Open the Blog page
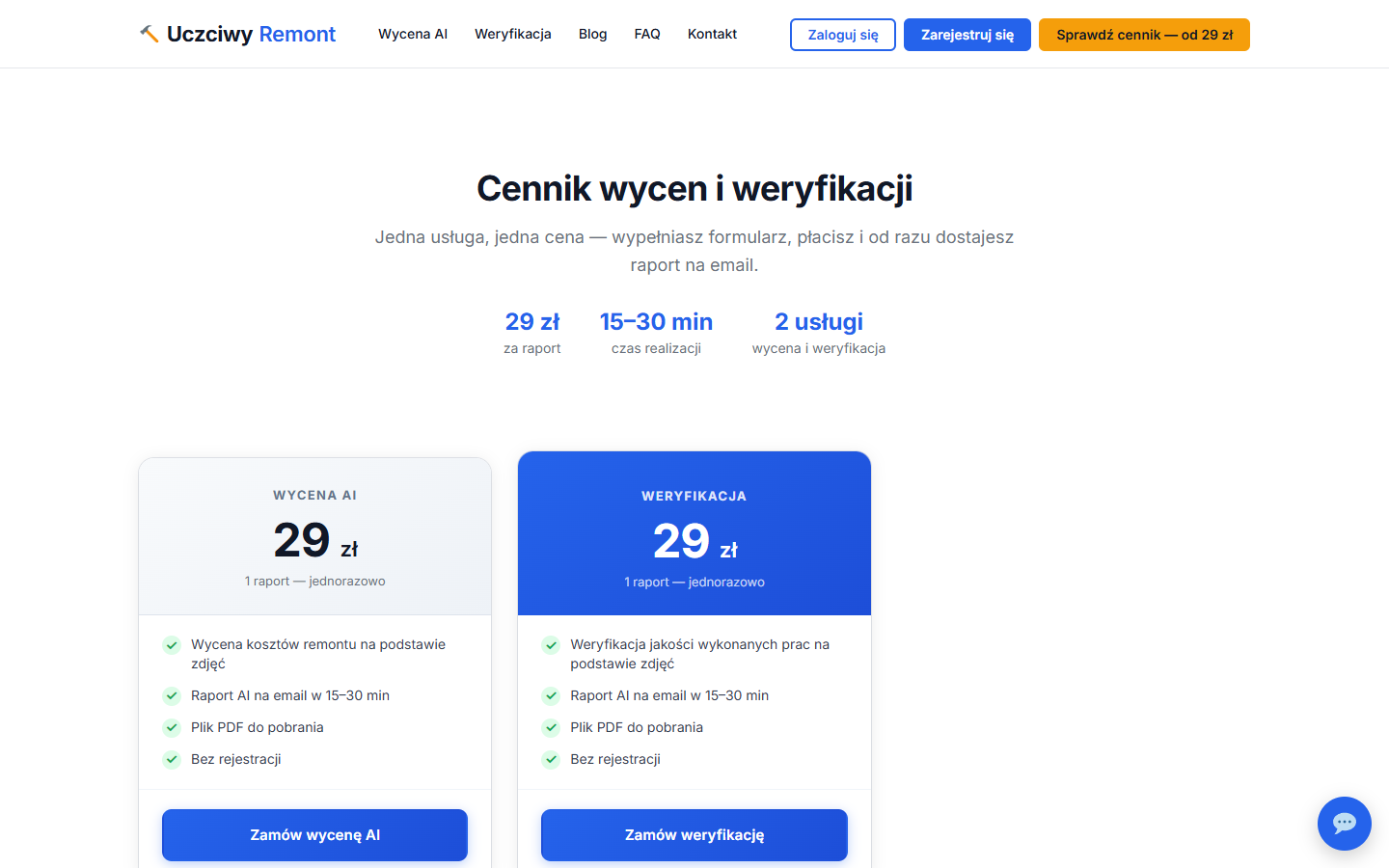The width and height of the screenshot is (1389, 868). [x=593, y=34]
